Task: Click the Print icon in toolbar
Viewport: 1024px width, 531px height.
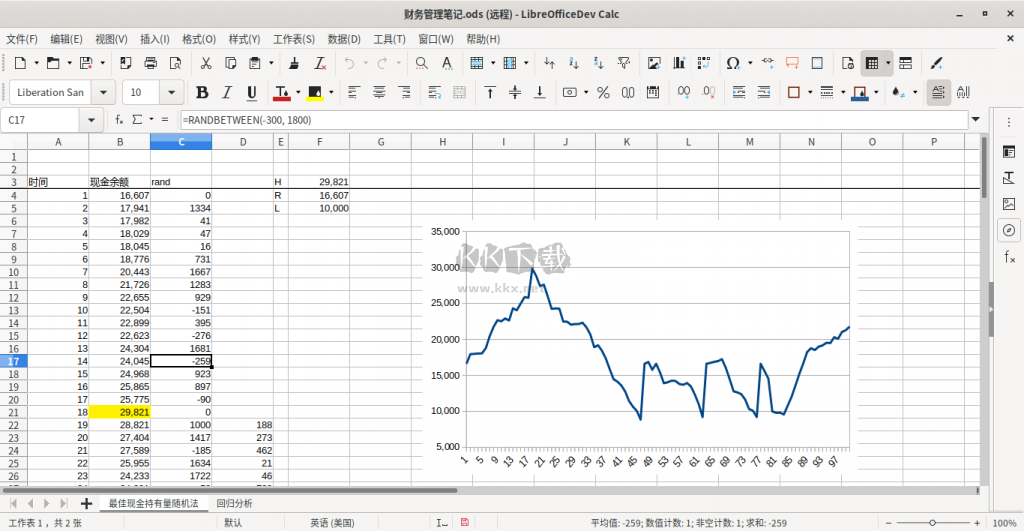Action: (x=151, y=63)
